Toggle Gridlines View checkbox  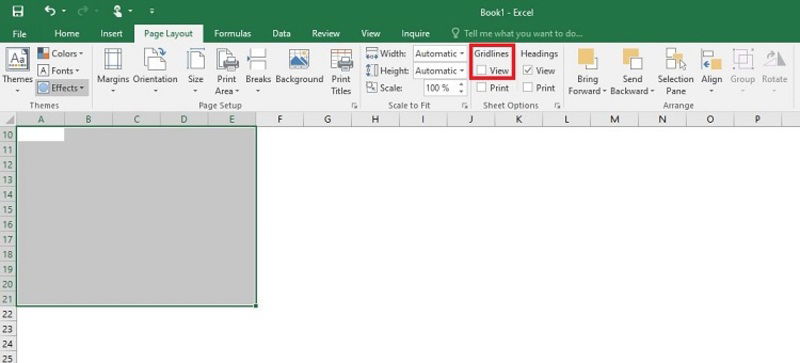tap(481, 70)
